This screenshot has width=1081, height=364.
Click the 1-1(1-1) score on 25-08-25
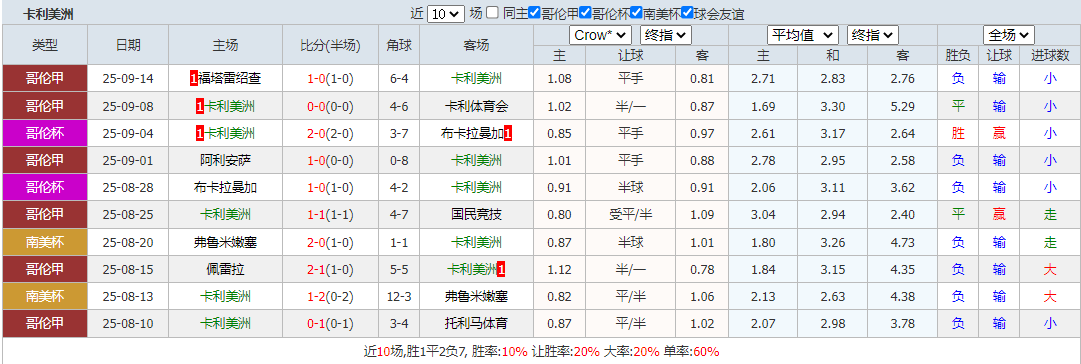pos(330,214)
